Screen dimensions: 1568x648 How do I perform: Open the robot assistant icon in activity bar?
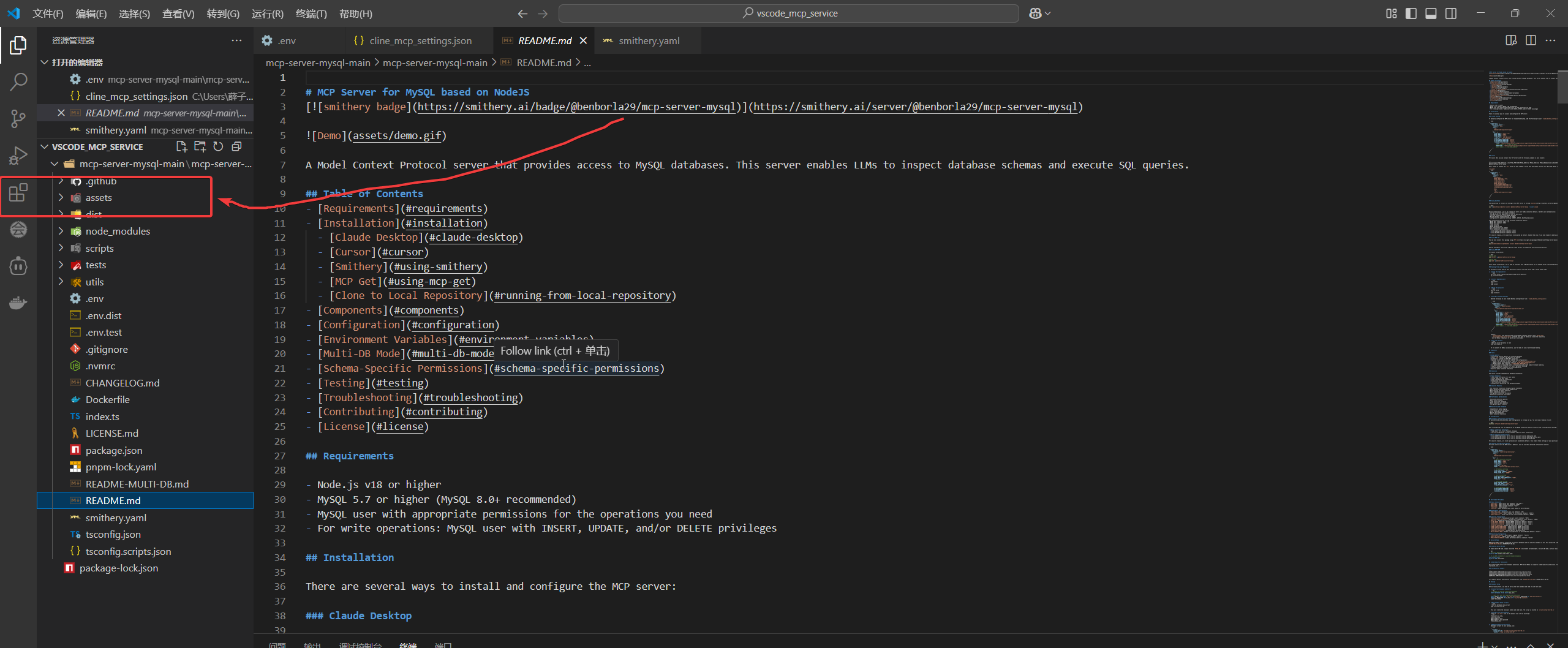click(18, 266)
